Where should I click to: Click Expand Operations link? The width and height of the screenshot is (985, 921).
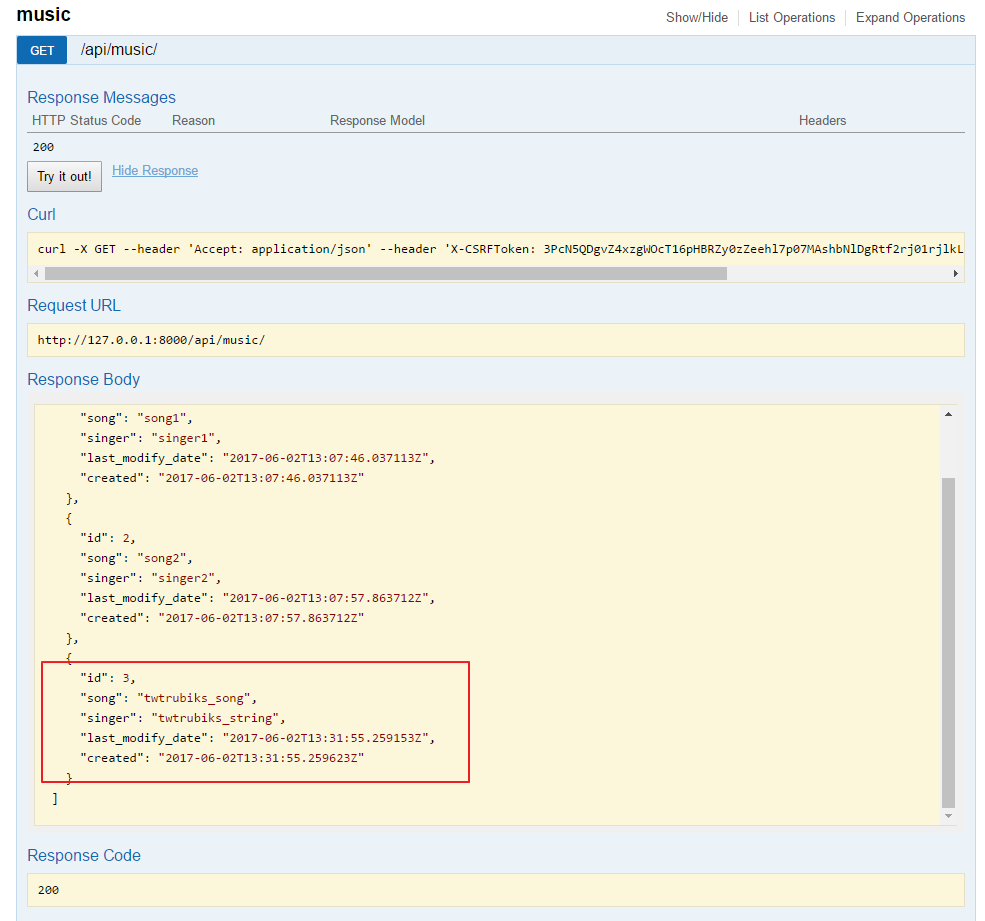coord(910,18)
